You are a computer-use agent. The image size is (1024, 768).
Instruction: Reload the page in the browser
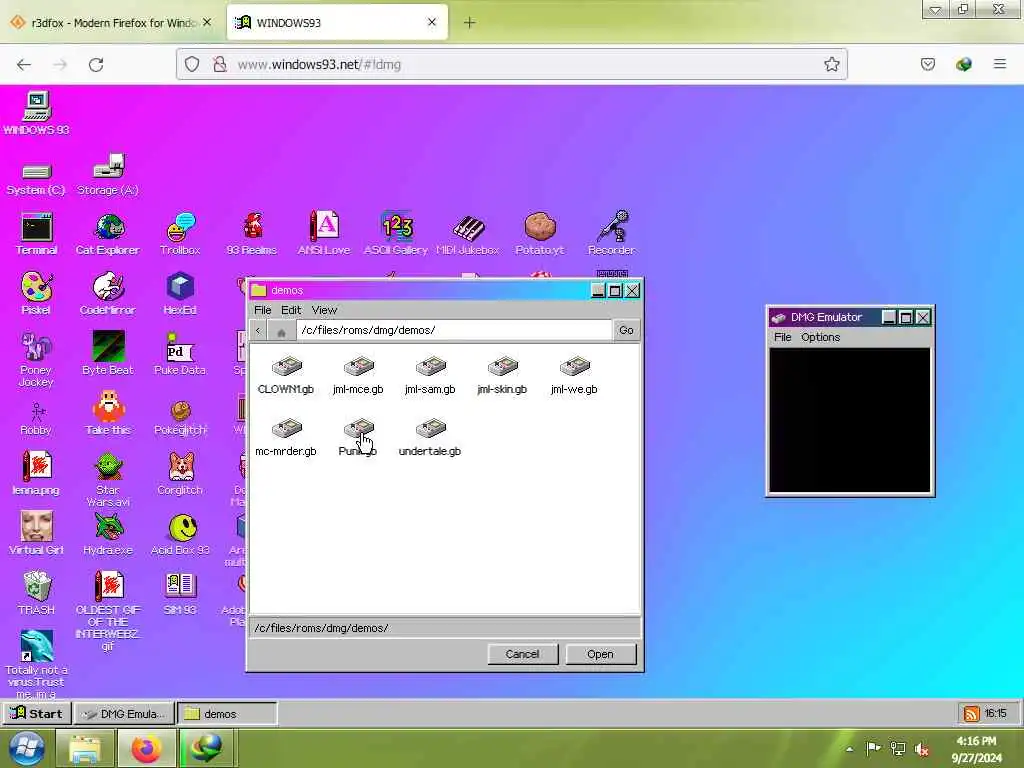pyautogui.click(x=96, y=65)
